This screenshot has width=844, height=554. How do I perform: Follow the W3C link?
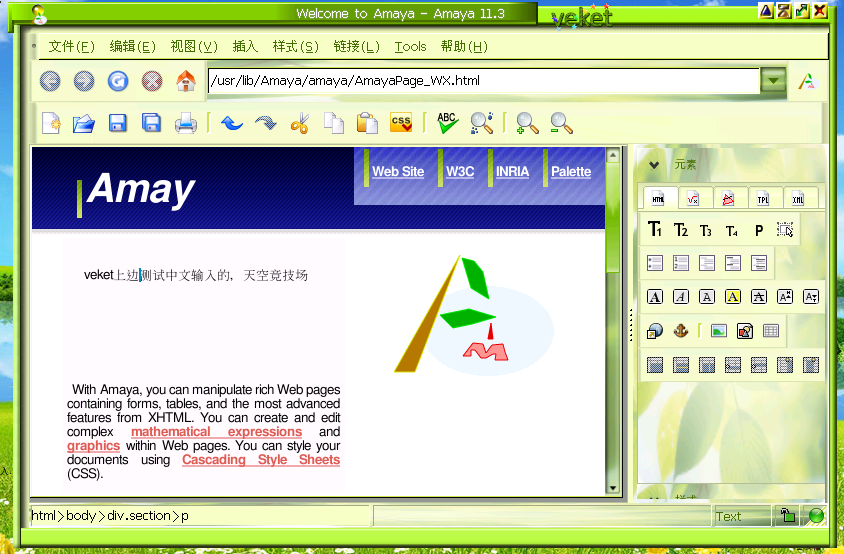[460, 172]
